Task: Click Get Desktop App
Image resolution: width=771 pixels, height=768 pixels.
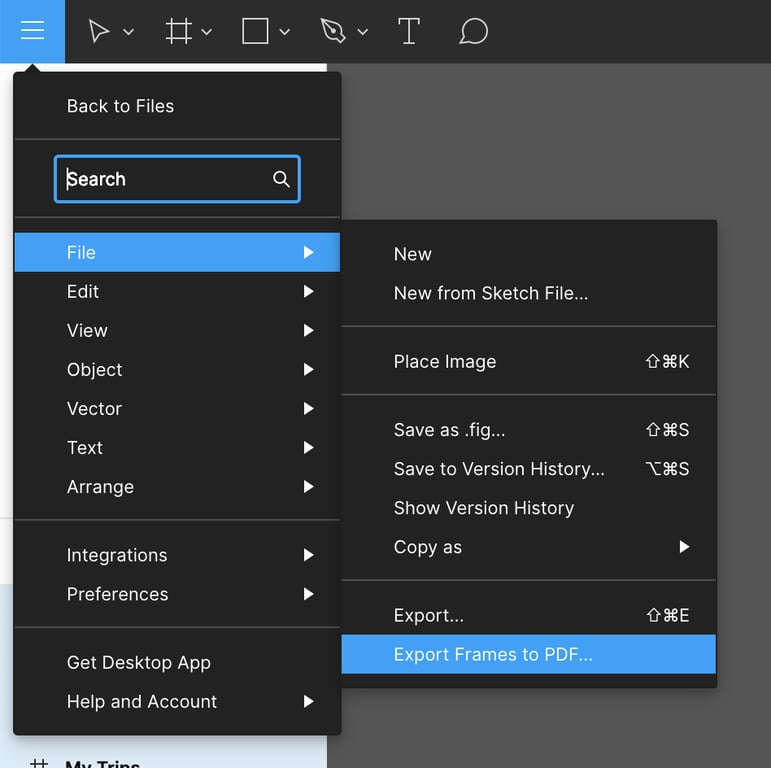Action: (x=138, y=663)
